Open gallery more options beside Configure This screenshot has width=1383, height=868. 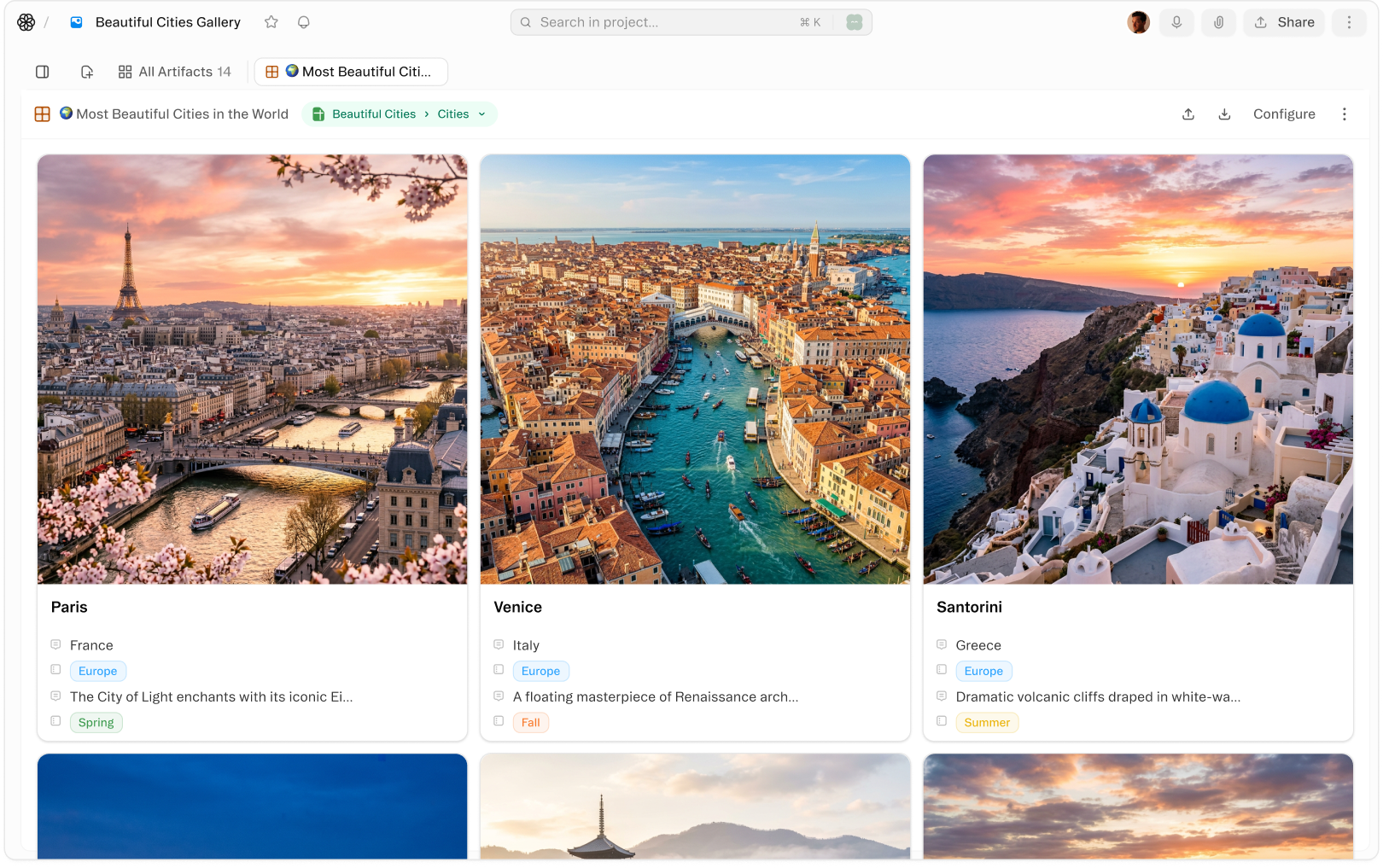click(x=1344, y=114)
